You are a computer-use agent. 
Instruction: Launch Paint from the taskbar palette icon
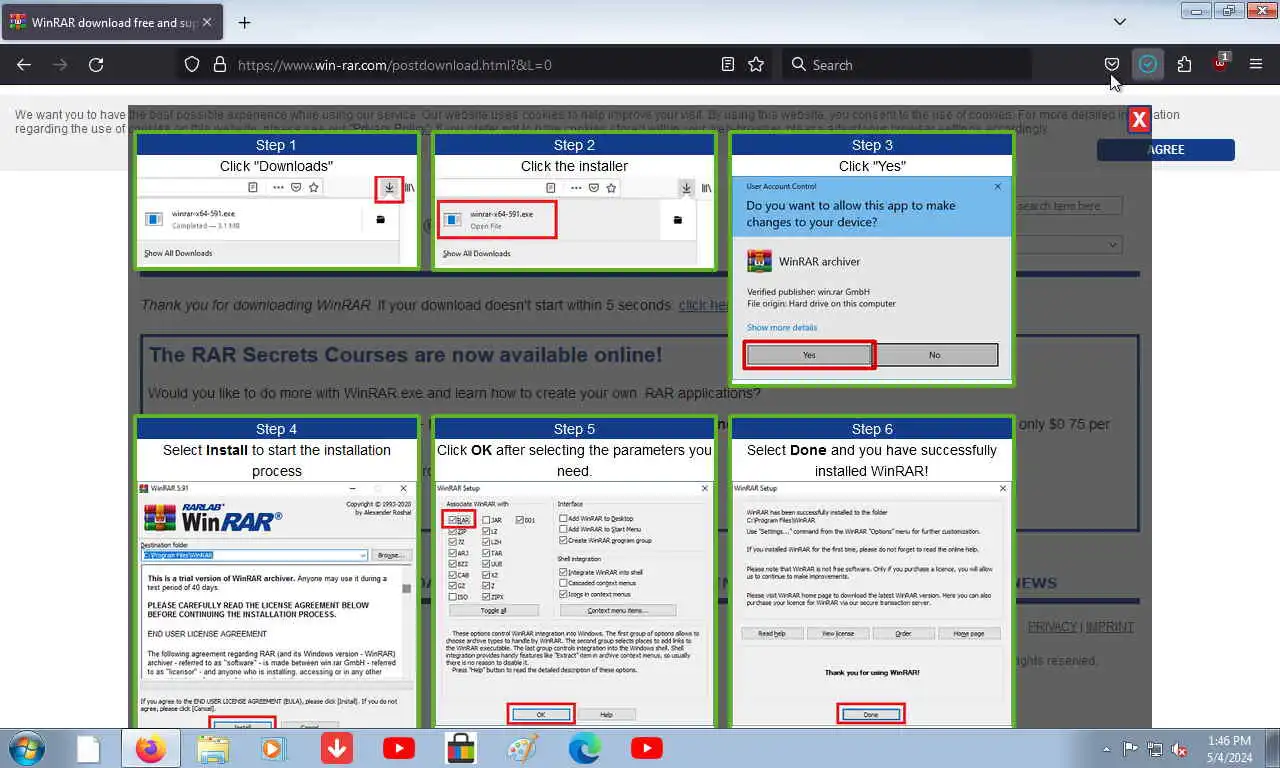point(523,748)
